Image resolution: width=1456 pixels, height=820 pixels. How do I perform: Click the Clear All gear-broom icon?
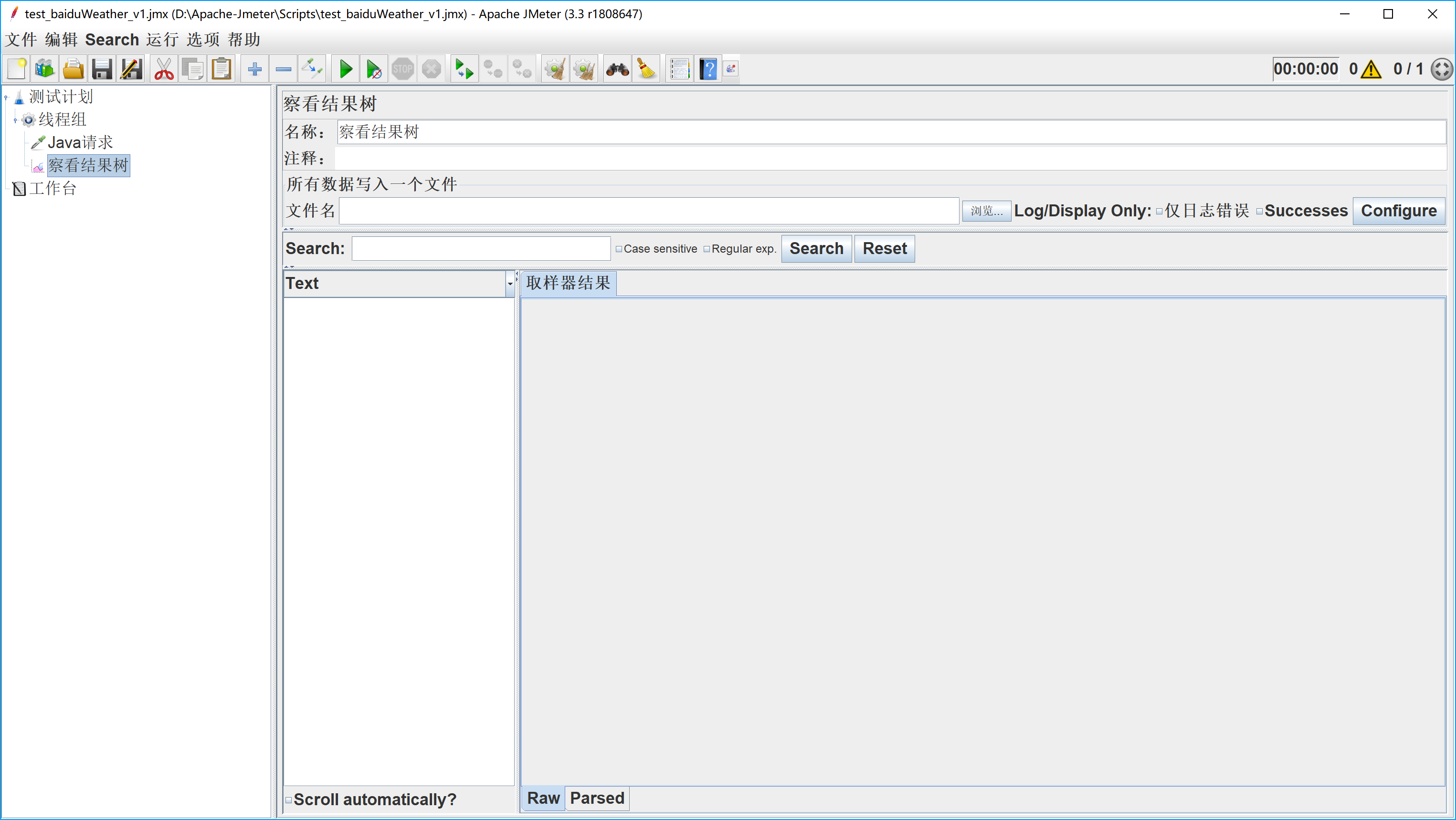pyautogui.click(x=584, y=70)
